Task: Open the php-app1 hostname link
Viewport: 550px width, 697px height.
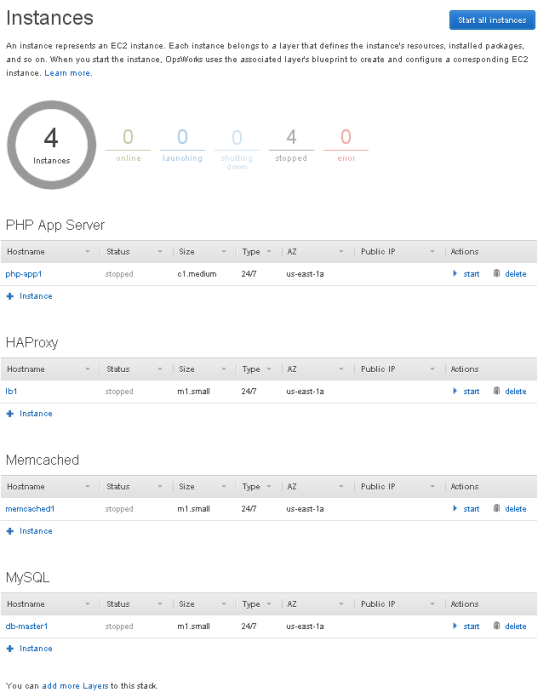Action: (24, 274)
